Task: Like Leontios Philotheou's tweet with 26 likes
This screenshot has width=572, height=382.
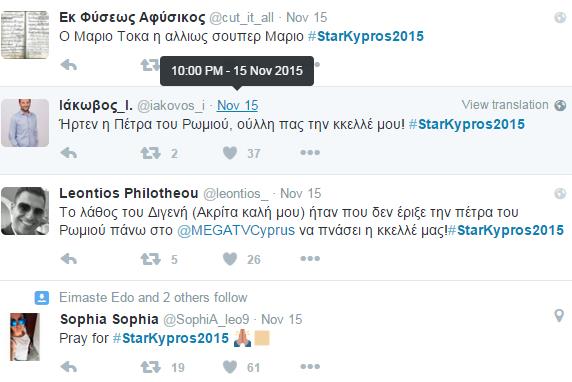Action: click(230, 259)
